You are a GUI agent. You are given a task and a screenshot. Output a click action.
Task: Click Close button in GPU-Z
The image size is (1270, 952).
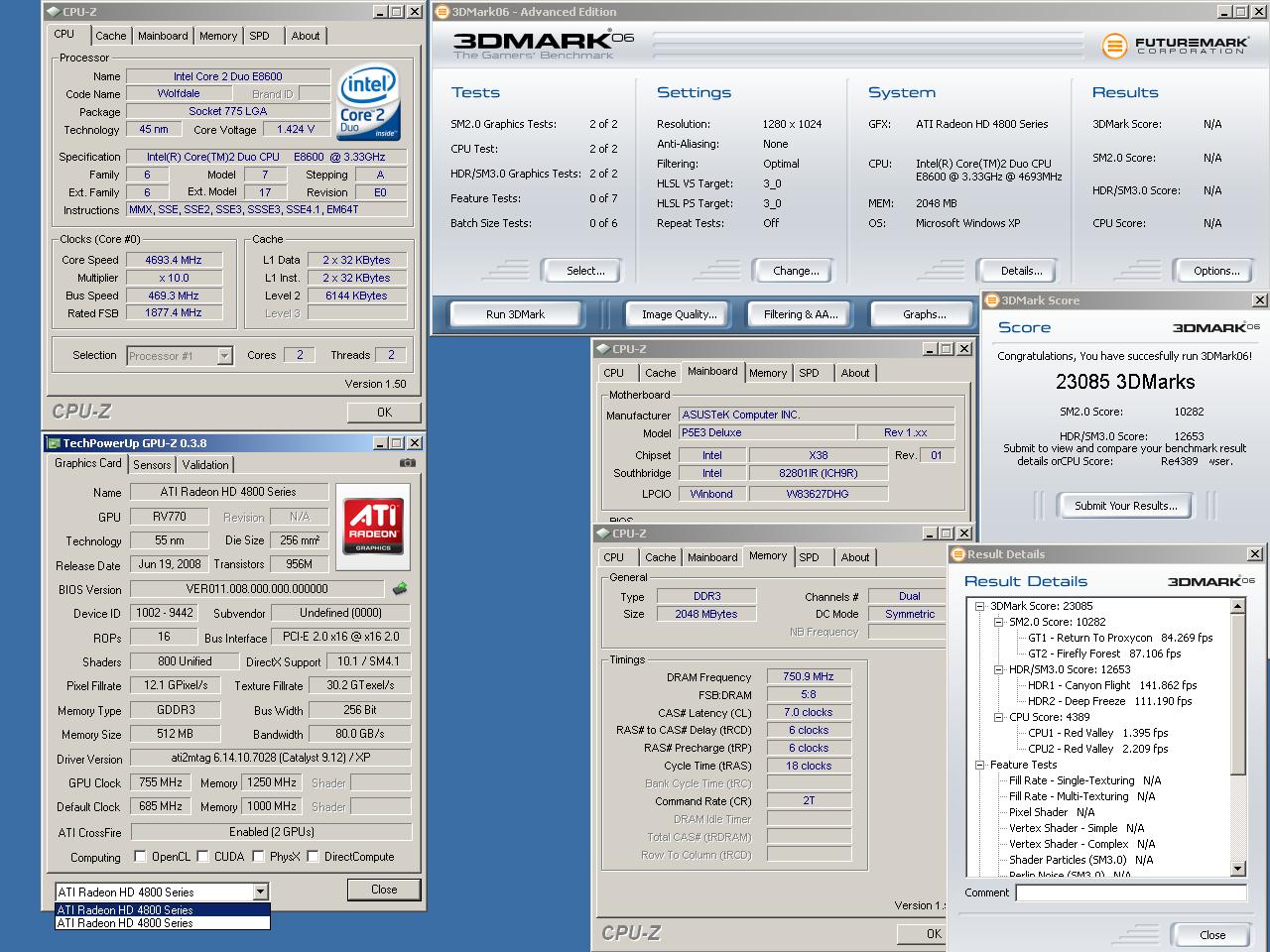click(384, 890)
